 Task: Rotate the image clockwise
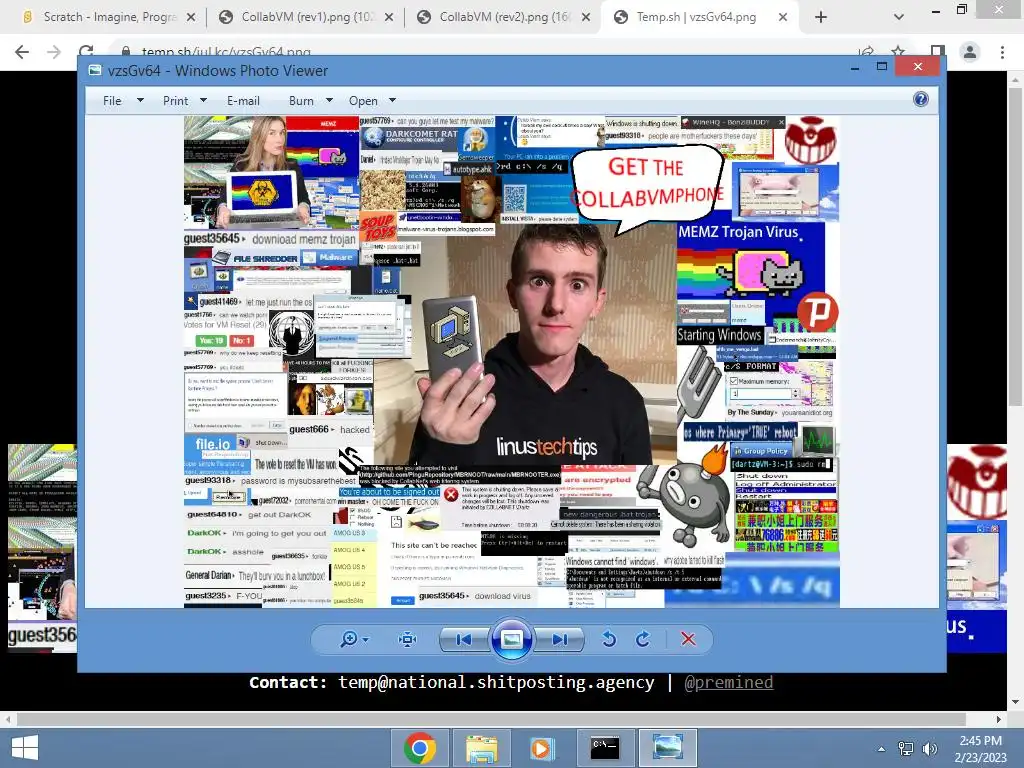click(643, 639)
